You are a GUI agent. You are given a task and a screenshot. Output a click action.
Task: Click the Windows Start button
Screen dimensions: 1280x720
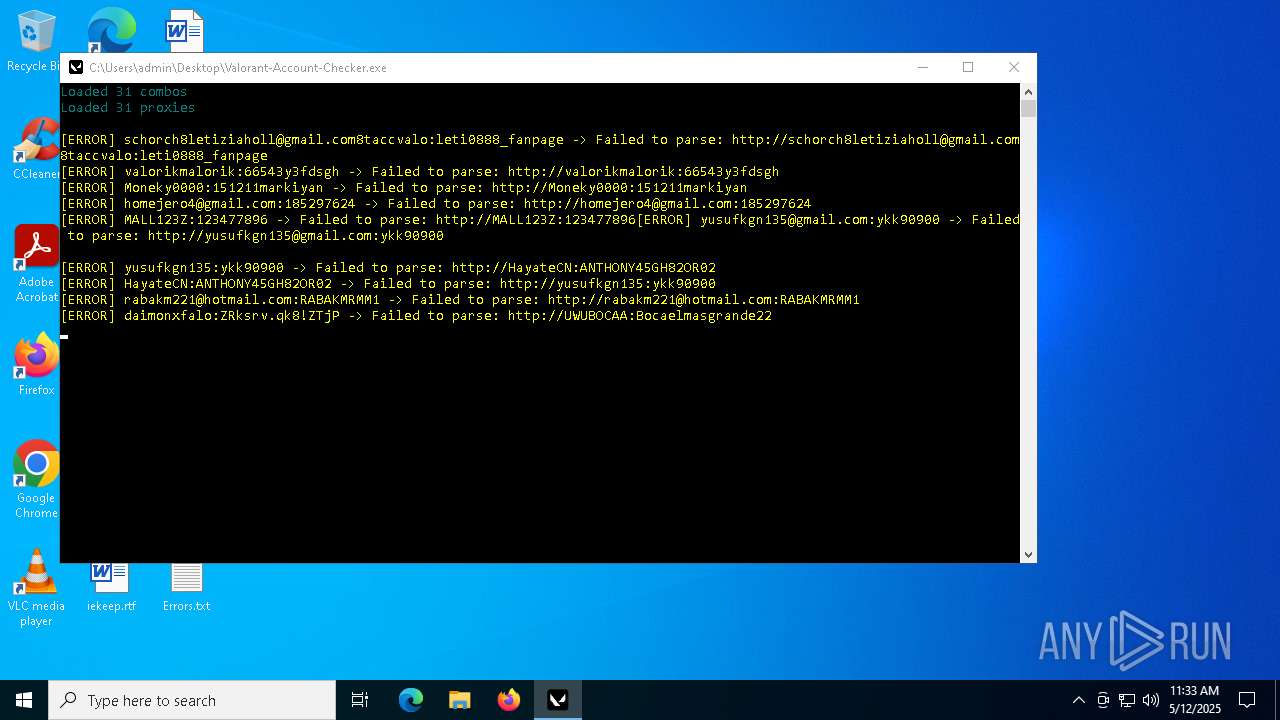tap(24, 700)
